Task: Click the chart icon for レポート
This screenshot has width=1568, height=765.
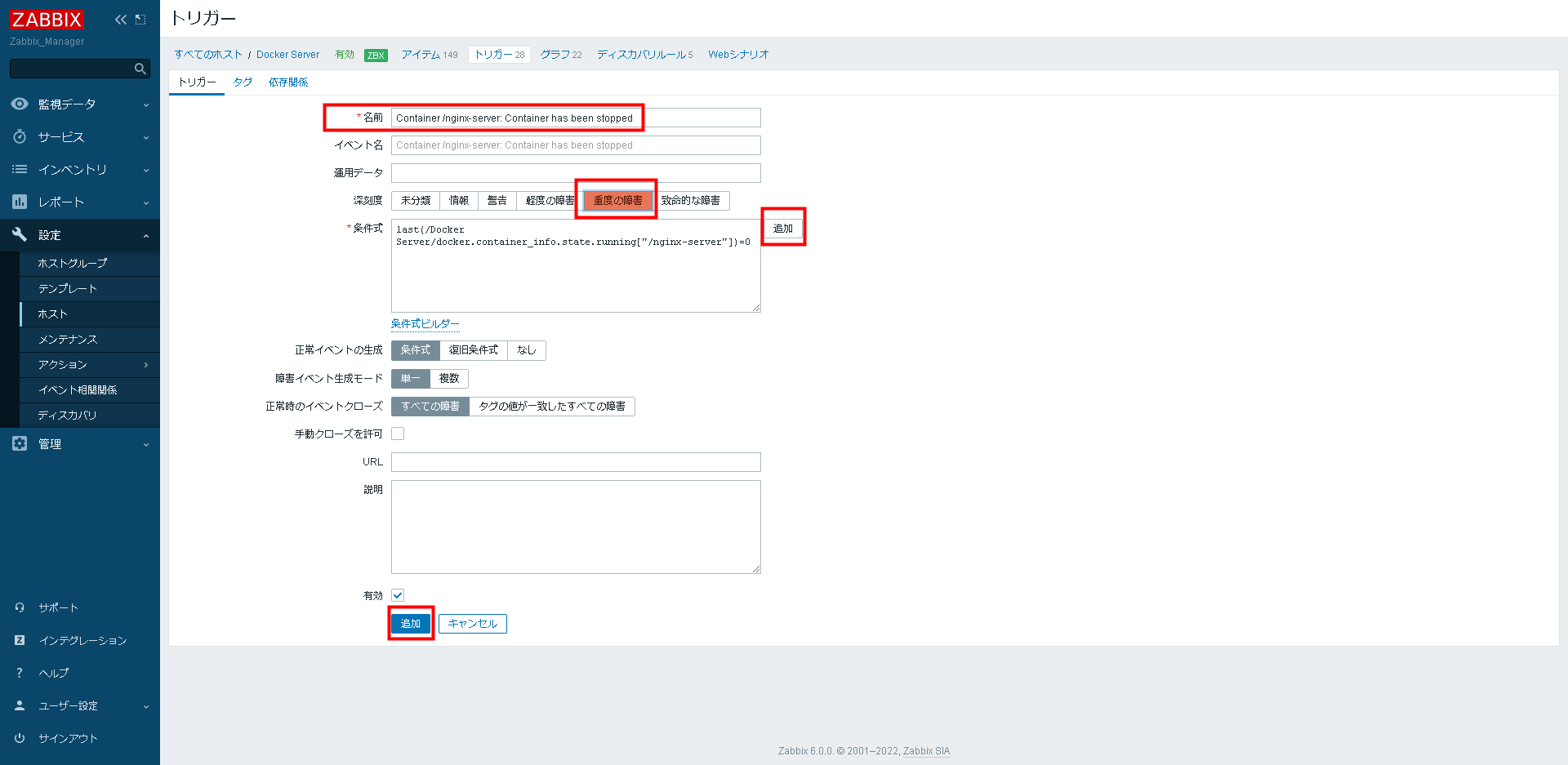Action: (x=20, y=202)
